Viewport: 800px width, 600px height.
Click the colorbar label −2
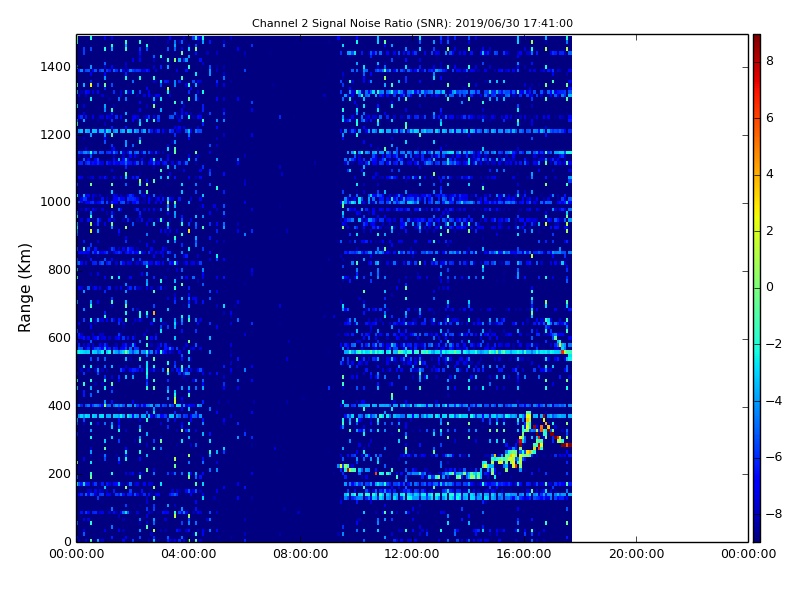click(x=773, y=344)
